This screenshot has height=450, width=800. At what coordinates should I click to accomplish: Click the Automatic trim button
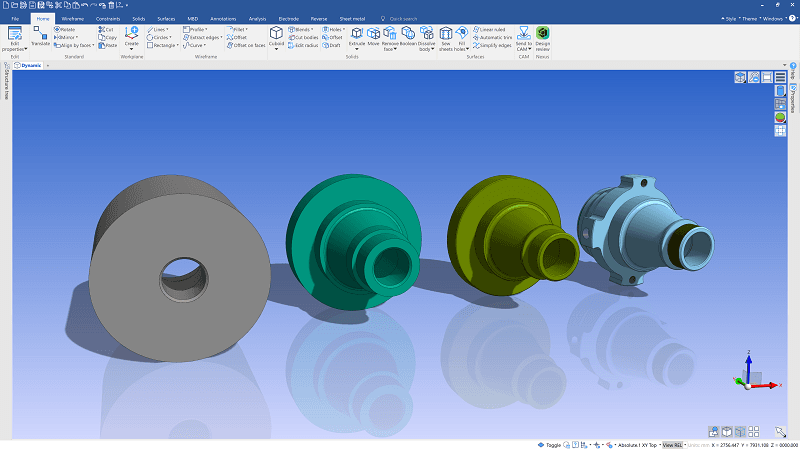coord(493,37)
